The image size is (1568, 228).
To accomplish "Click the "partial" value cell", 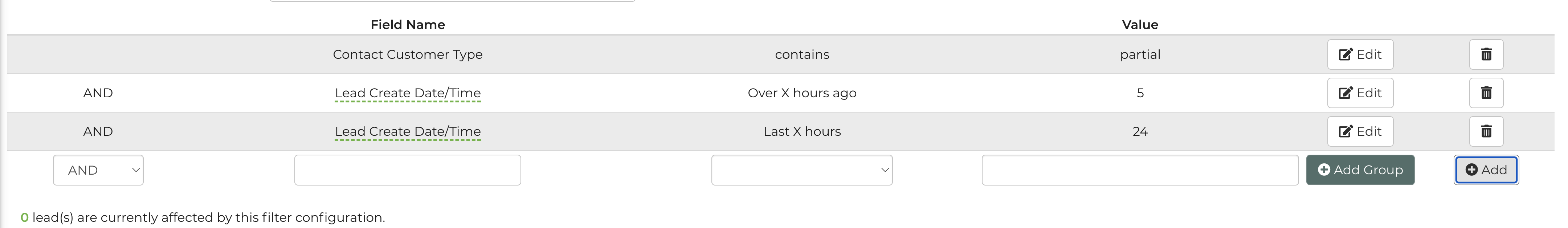I will (x=1139, y=55).
